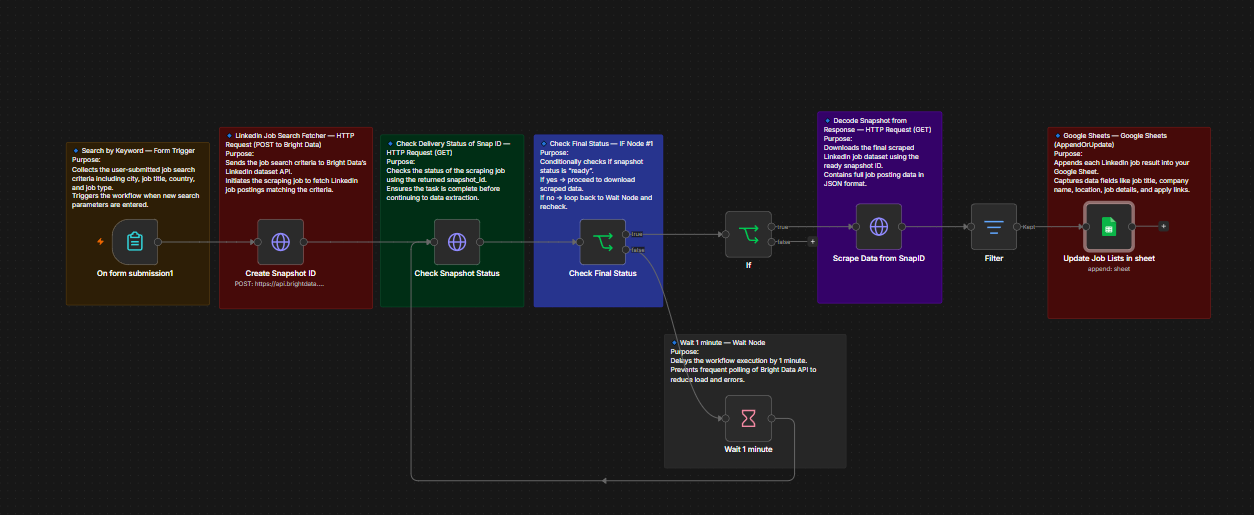Click plus button on If false output
1254x515 pixels.
tap(812, 241)
